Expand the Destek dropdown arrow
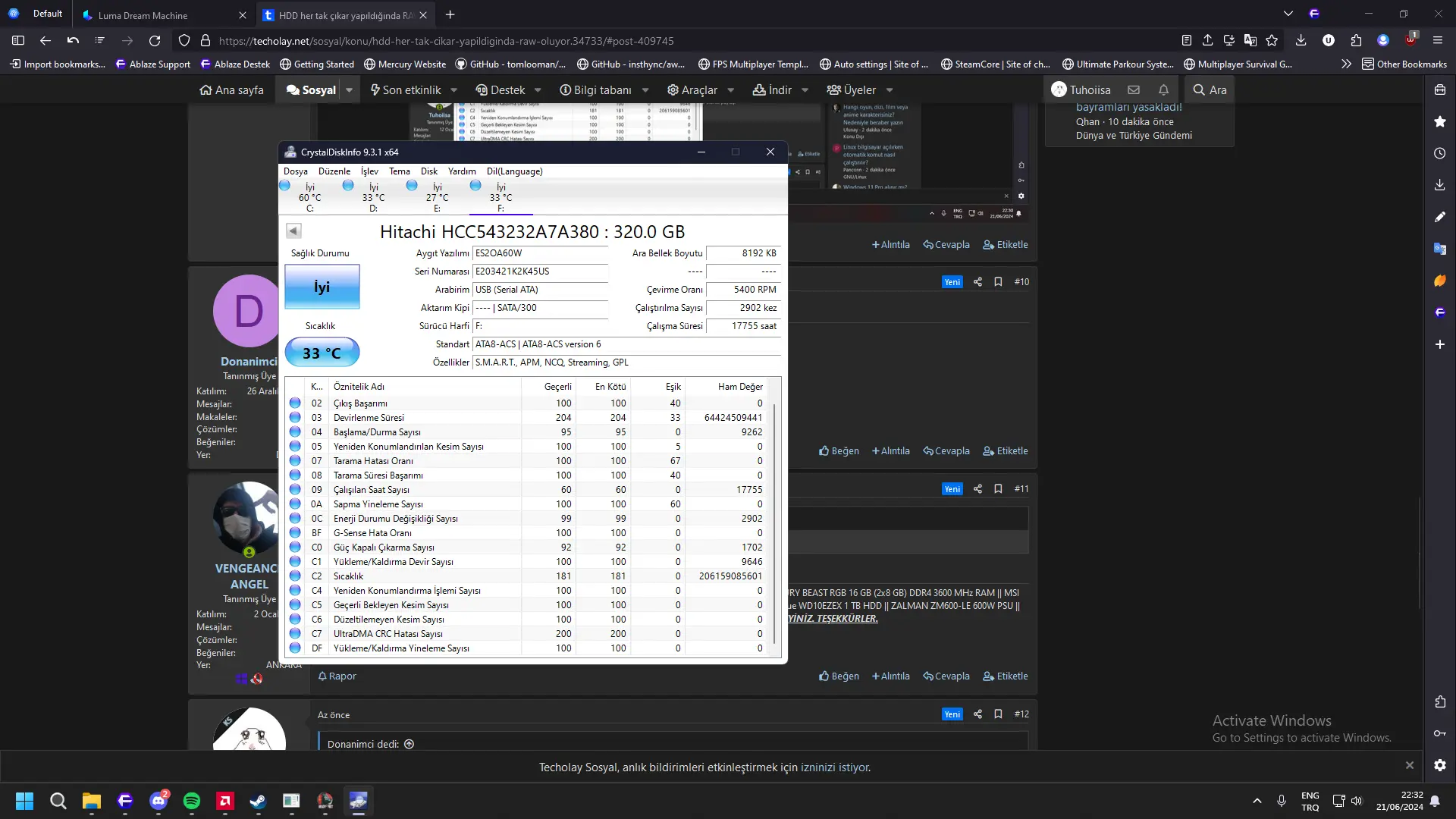 click(x=538, y=89)
